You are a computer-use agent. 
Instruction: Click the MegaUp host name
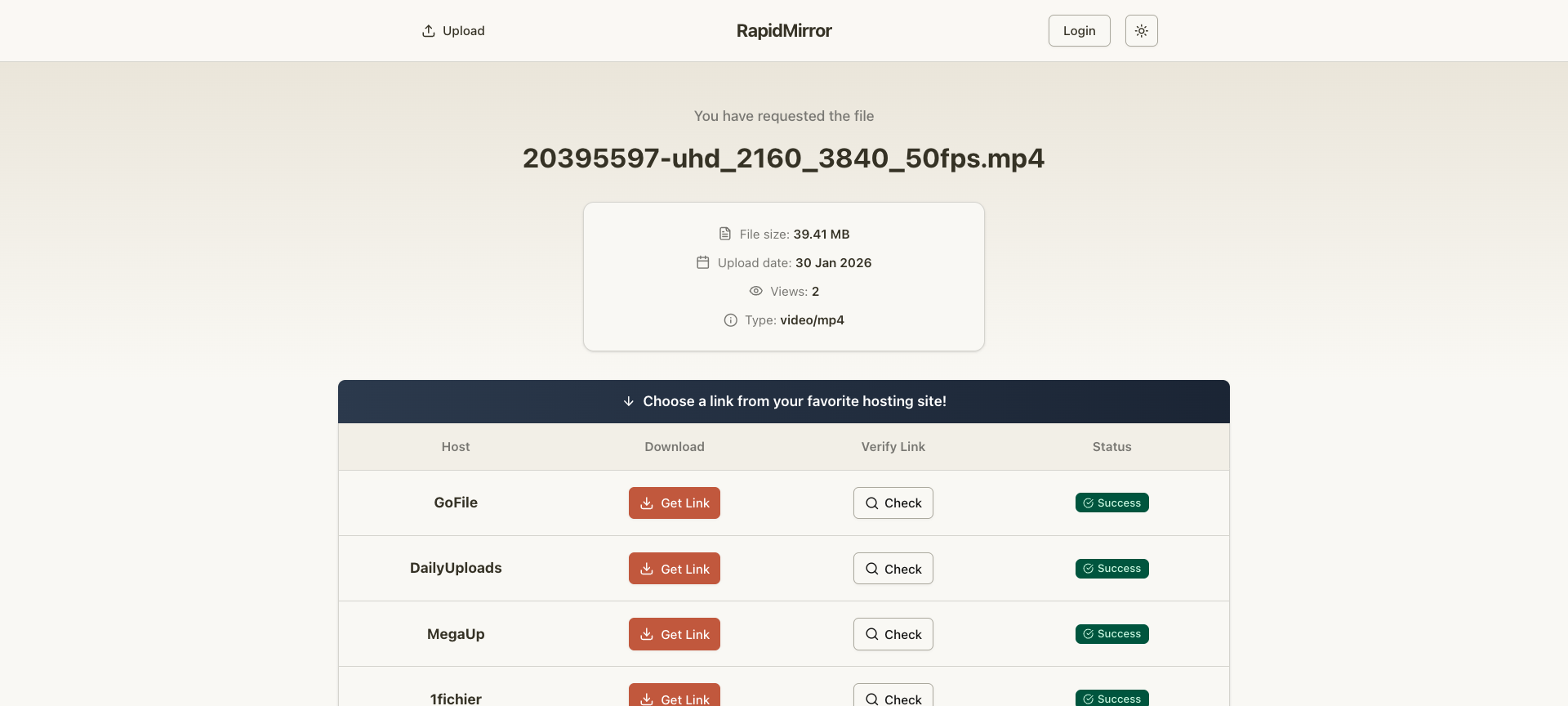click(x=456, y=634)
